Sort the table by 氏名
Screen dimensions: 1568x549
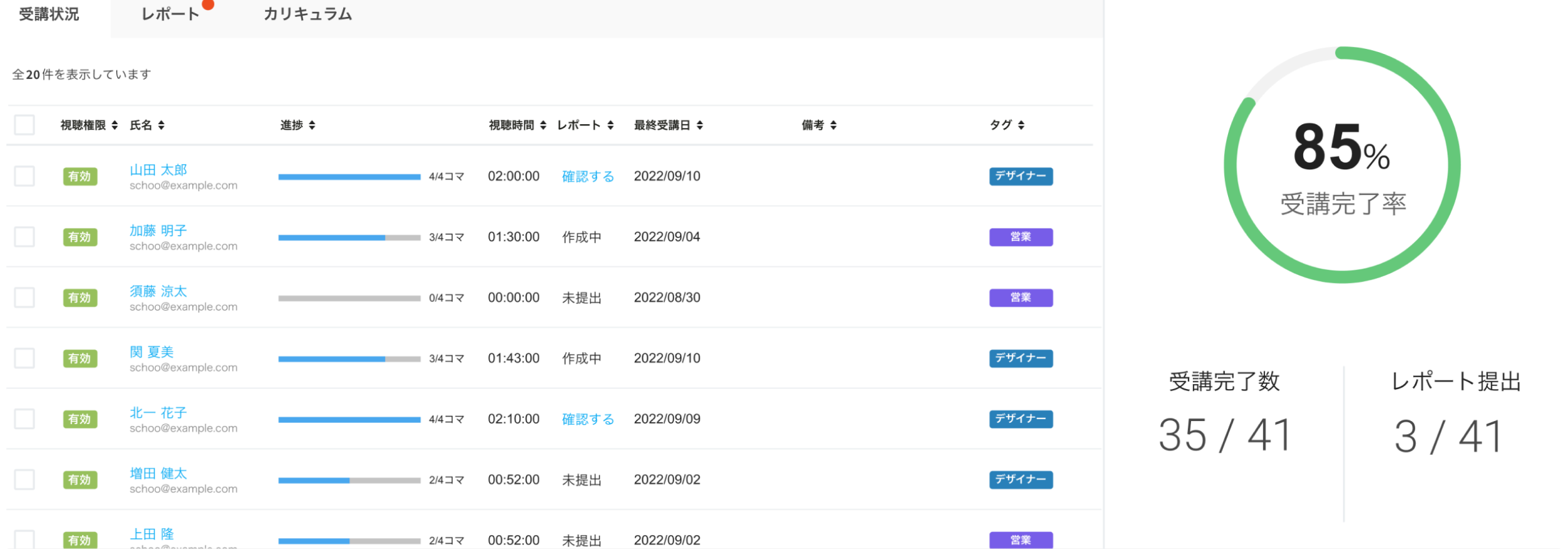click(x=161, y=125)
